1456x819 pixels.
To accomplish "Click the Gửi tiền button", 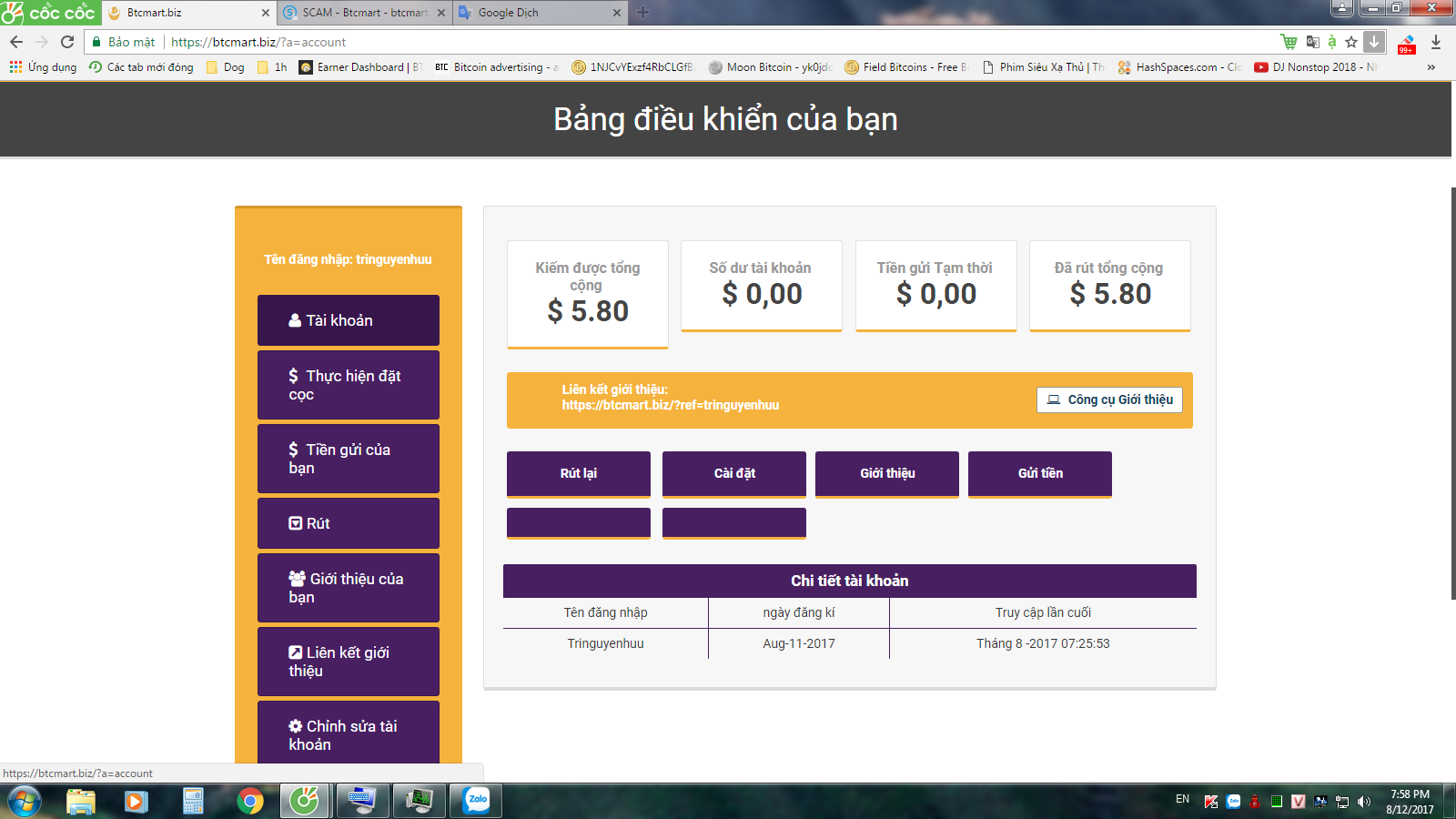I will [1040, 474].
